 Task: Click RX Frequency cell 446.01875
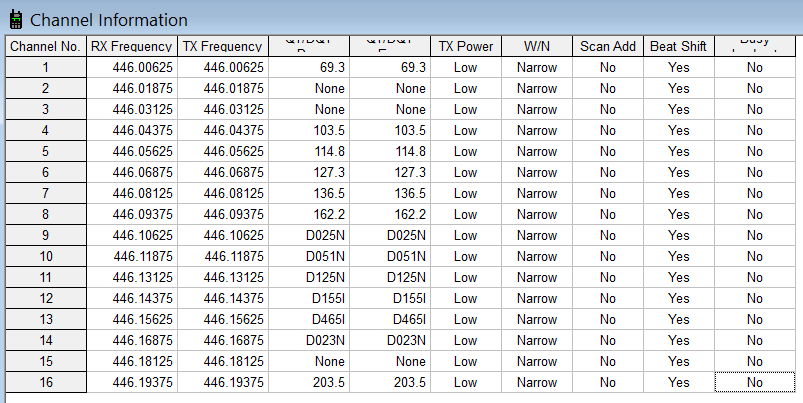tap(132, 88)
